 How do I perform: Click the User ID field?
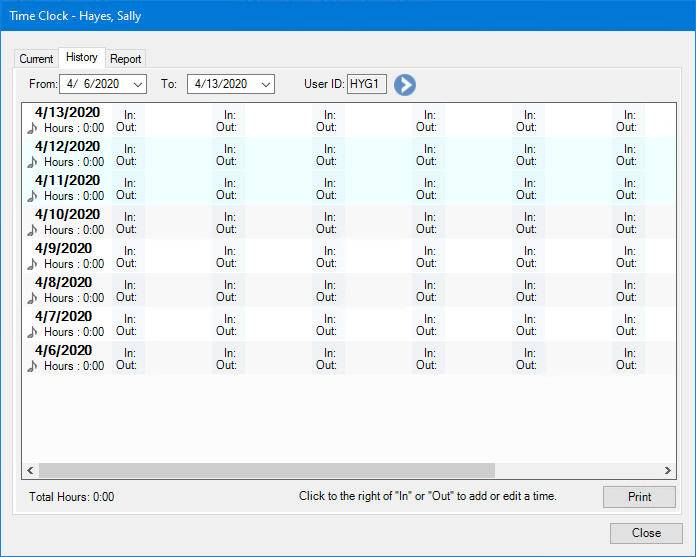tap(366, 85)
